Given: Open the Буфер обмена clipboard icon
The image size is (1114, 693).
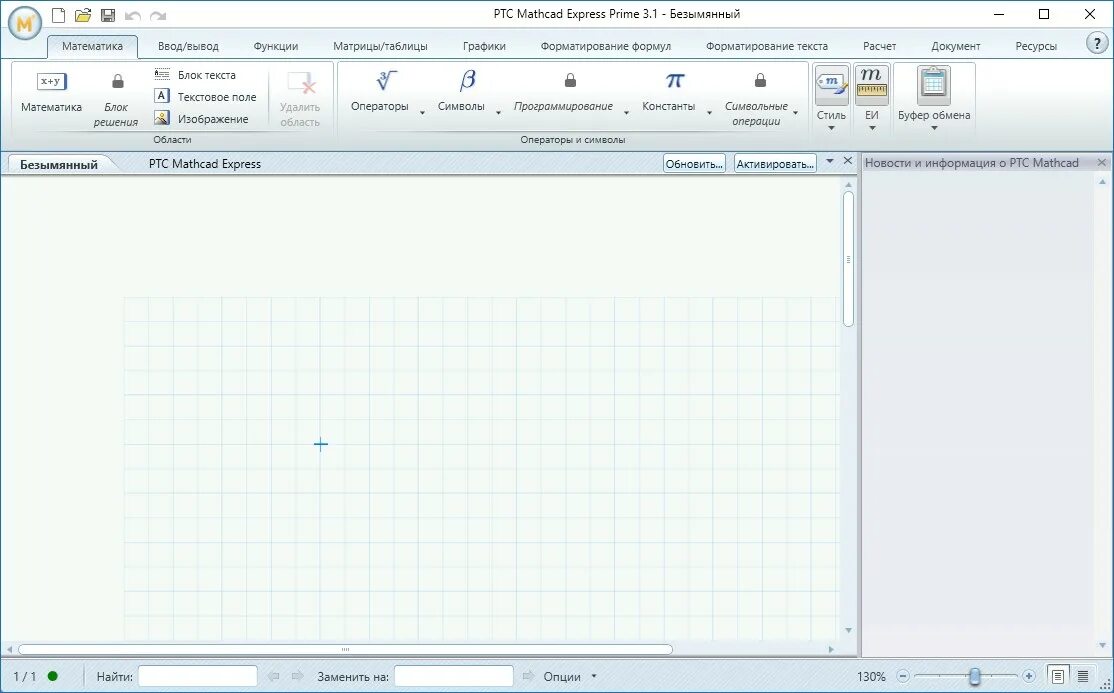Looking at the screenshot, I should [934, 85].
